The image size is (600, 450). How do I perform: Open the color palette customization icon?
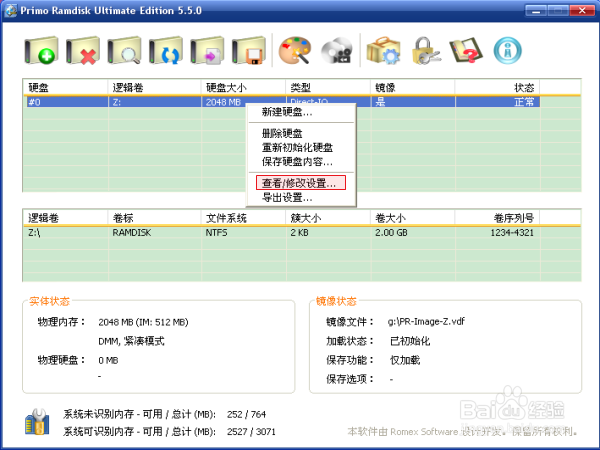pyautogui.click(x=294, y=51)
